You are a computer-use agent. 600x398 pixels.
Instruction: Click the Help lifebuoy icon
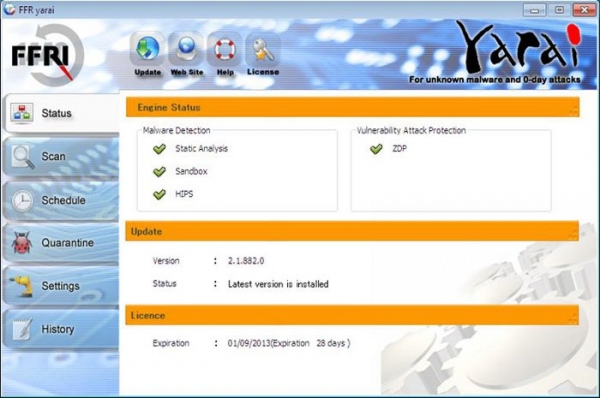click(225, 54)
